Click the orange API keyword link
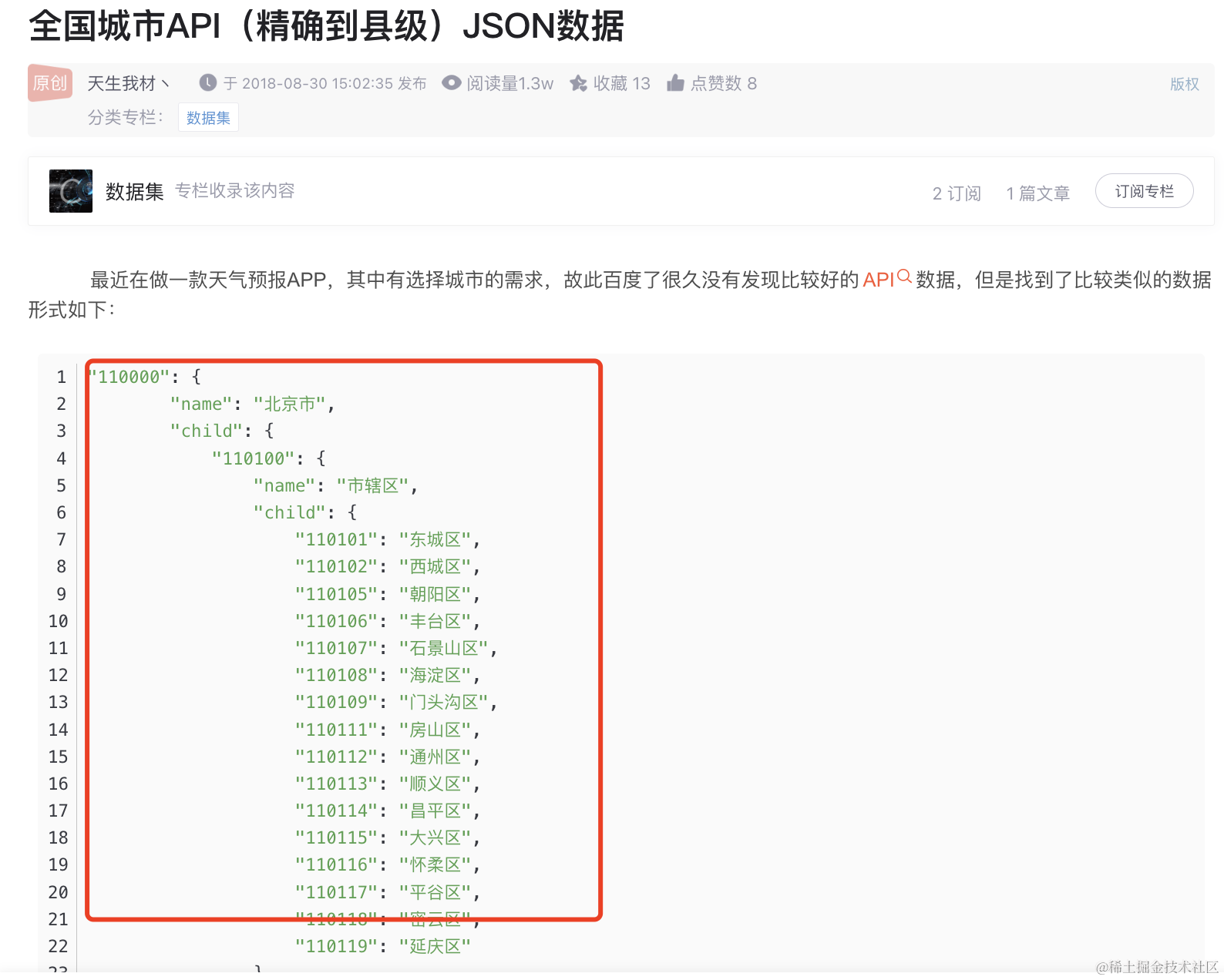1224x980 pixels. click(878, 280)
